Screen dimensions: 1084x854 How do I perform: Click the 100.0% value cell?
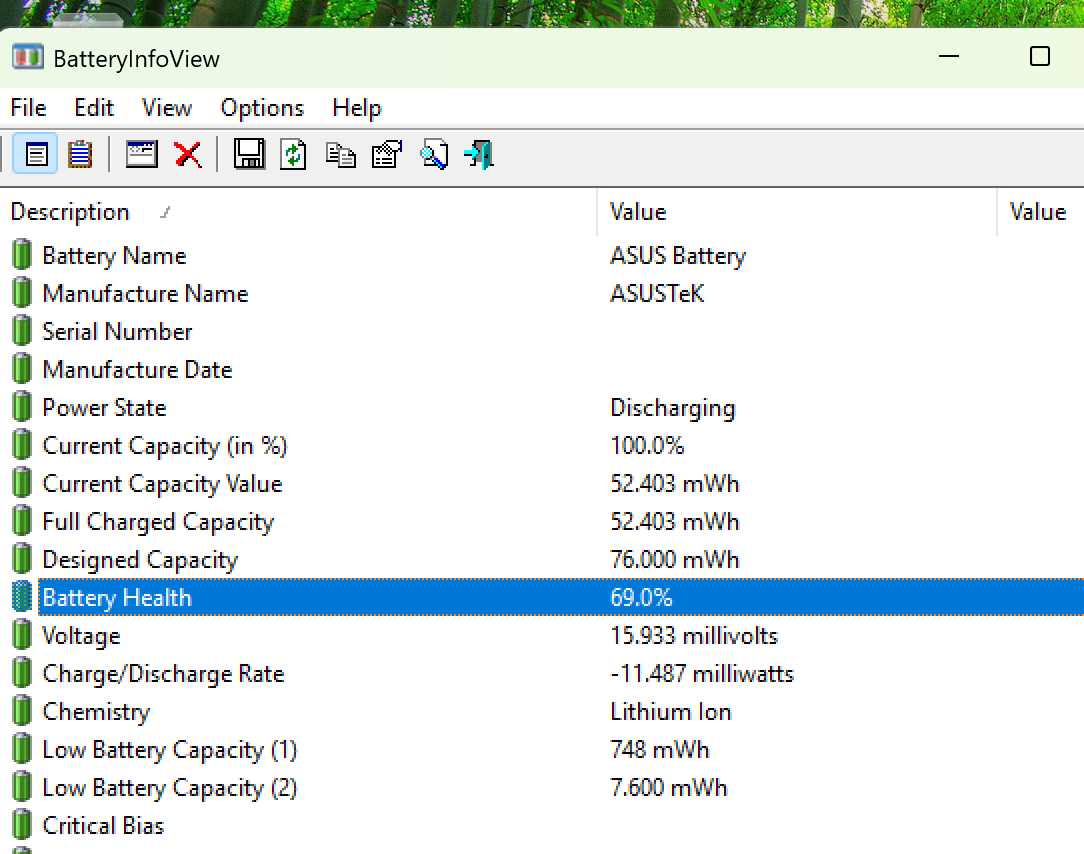click(647, 445)
